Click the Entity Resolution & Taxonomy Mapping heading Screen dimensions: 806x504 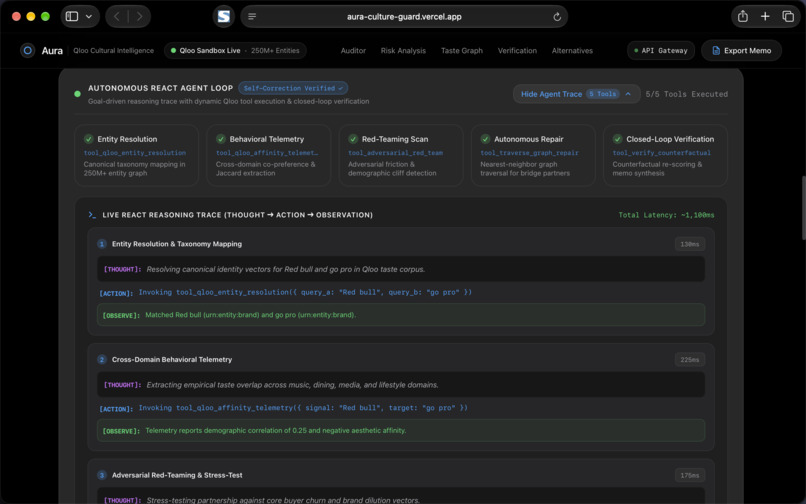pyautogui.click(x=177, y=244)
